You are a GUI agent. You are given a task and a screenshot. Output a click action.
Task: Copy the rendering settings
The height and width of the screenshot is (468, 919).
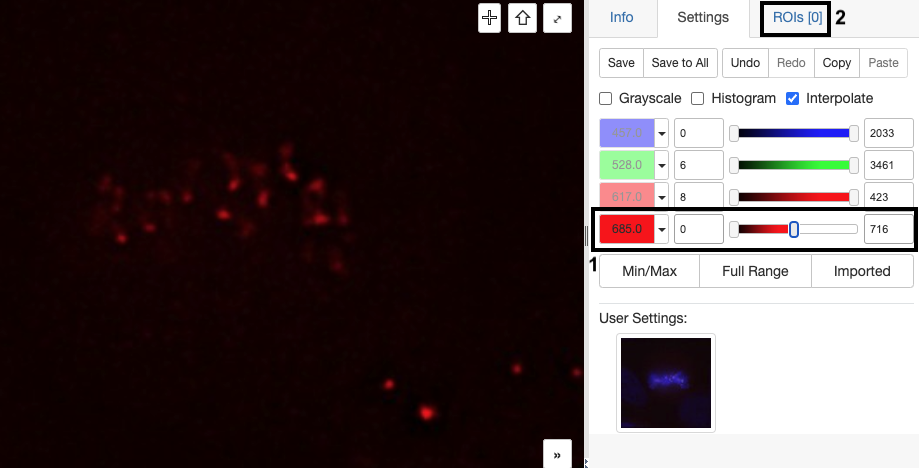point(836,63)
